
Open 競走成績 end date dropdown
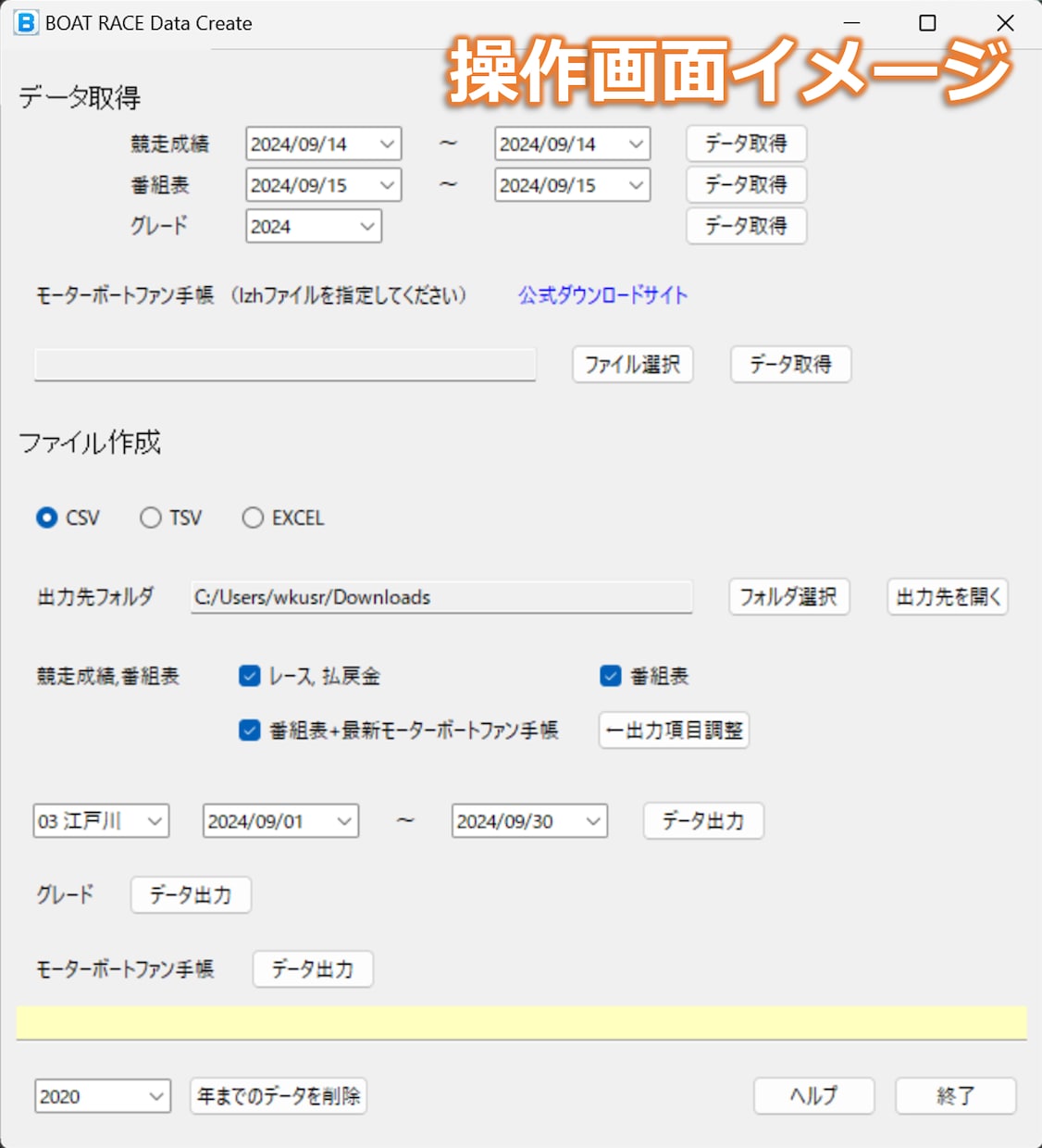coord(573,143)
